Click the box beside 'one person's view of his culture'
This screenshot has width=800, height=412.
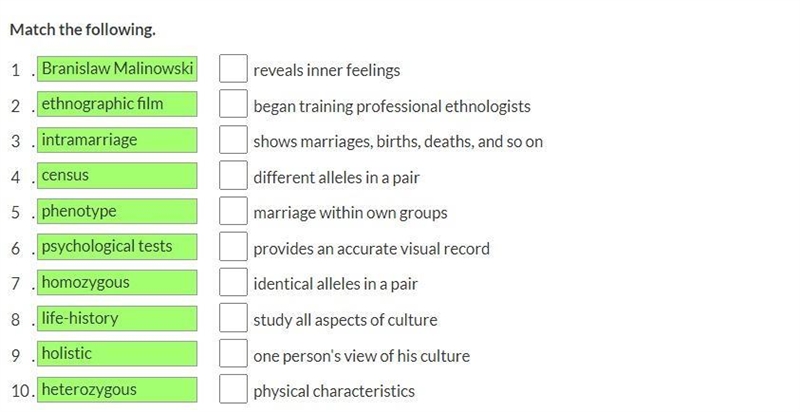[x=233, y=353]
